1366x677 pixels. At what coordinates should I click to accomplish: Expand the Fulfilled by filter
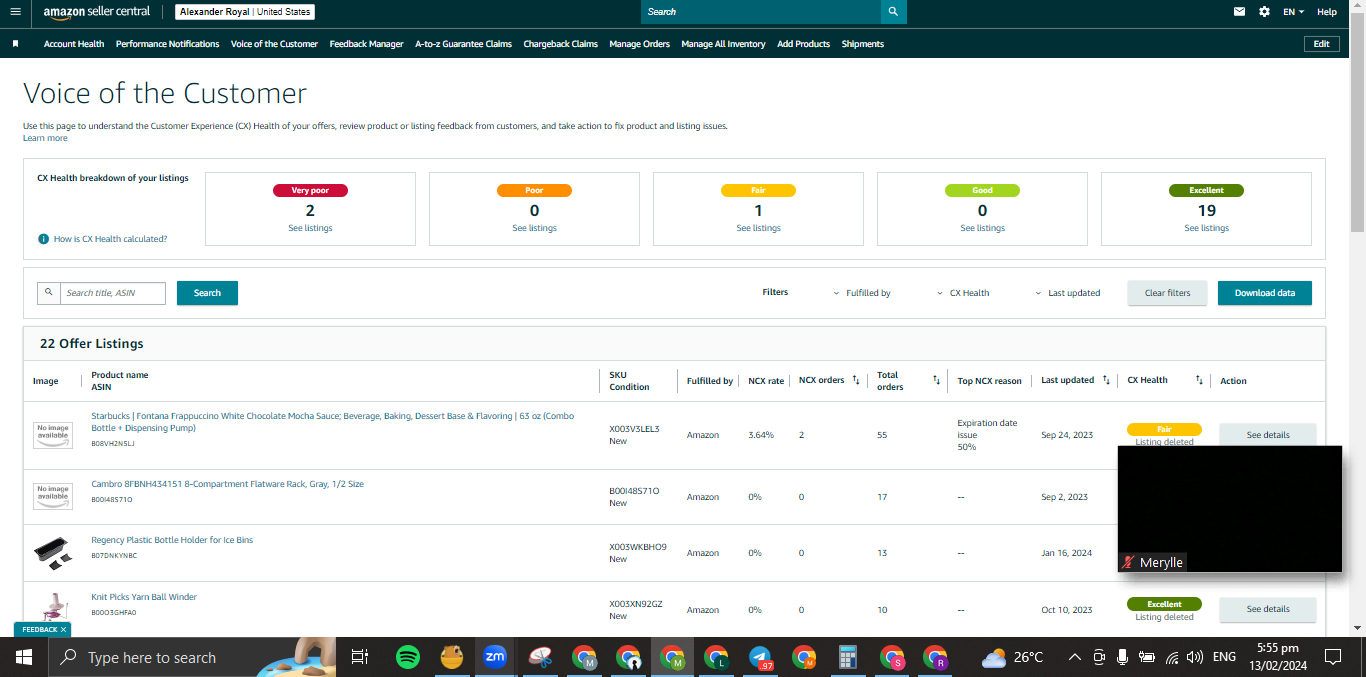(862, 293)
